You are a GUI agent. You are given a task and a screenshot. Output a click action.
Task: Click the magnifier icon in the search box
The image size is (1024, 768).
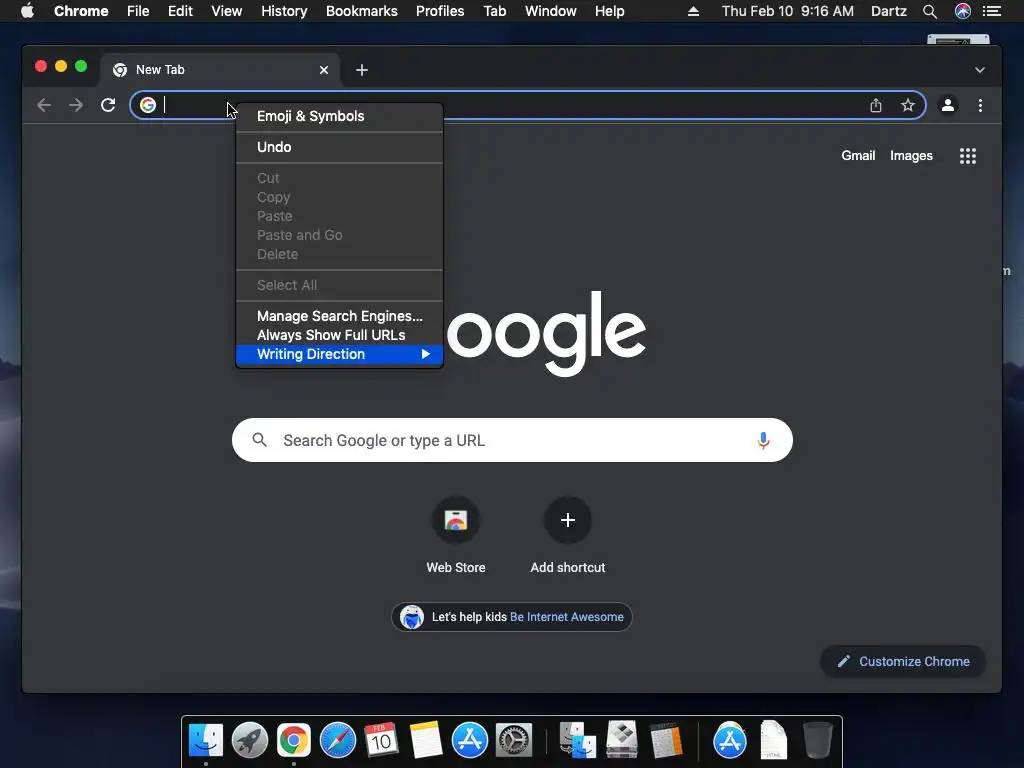pyautogui.click(x=260, y=440)
